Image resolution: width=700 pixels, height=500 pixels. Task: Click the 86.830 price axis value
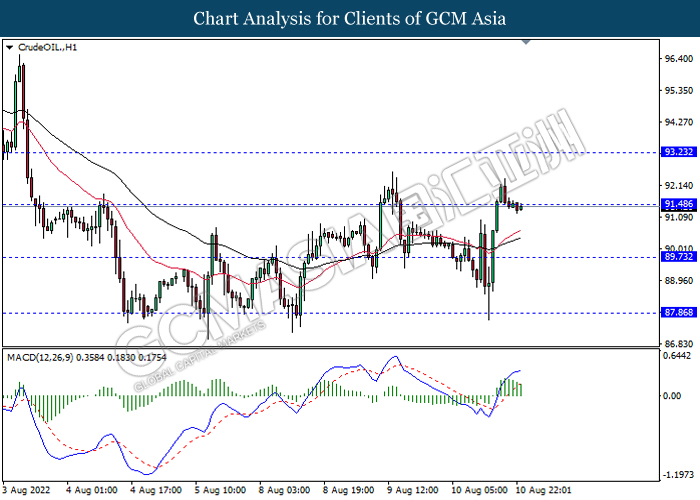[x=679, y=344]
